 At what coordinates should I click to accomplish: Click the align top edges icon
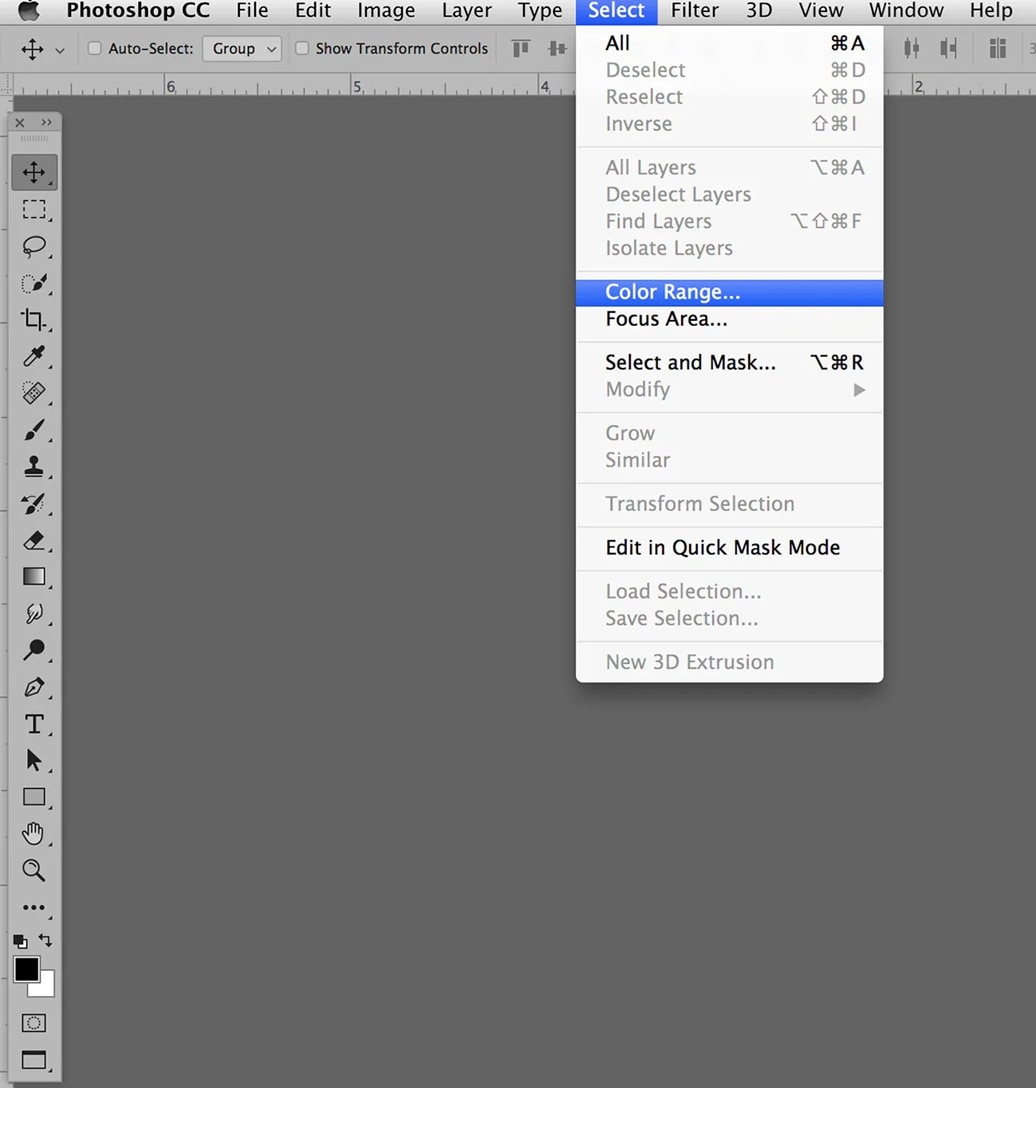521,49
